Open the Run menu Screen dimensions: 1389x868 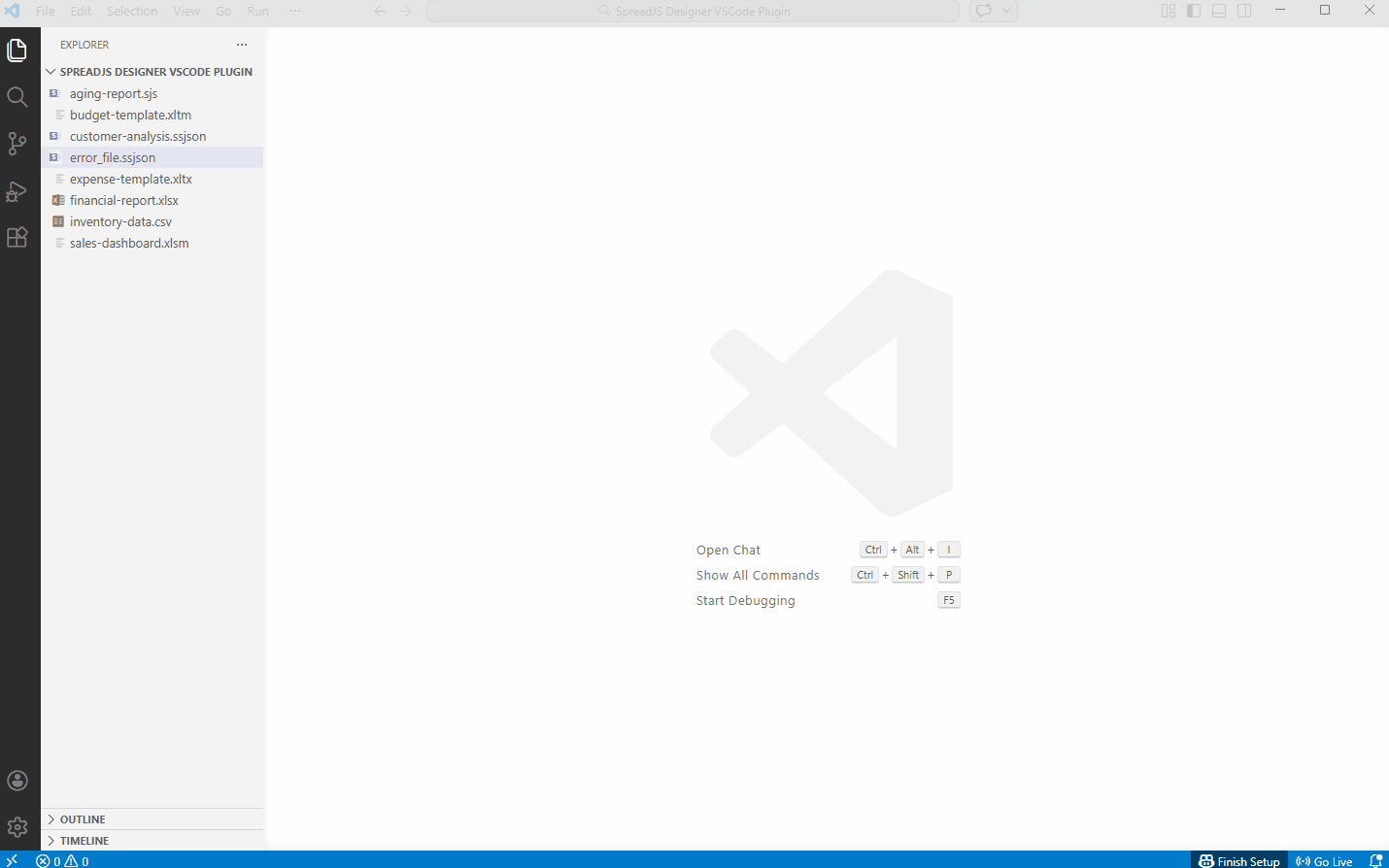coord(257,12)
